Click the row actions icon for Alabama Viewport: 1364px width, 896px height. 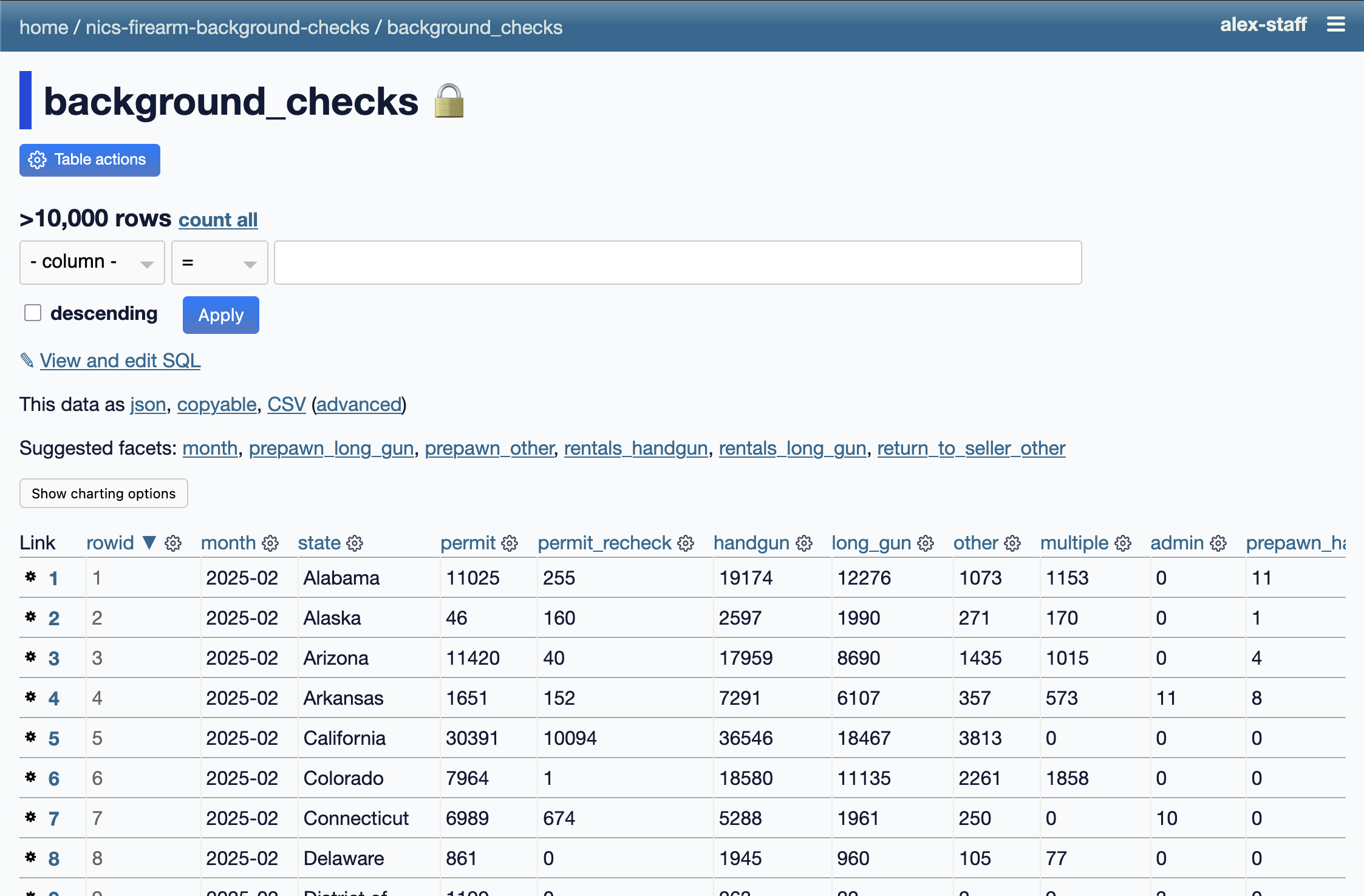30,577
